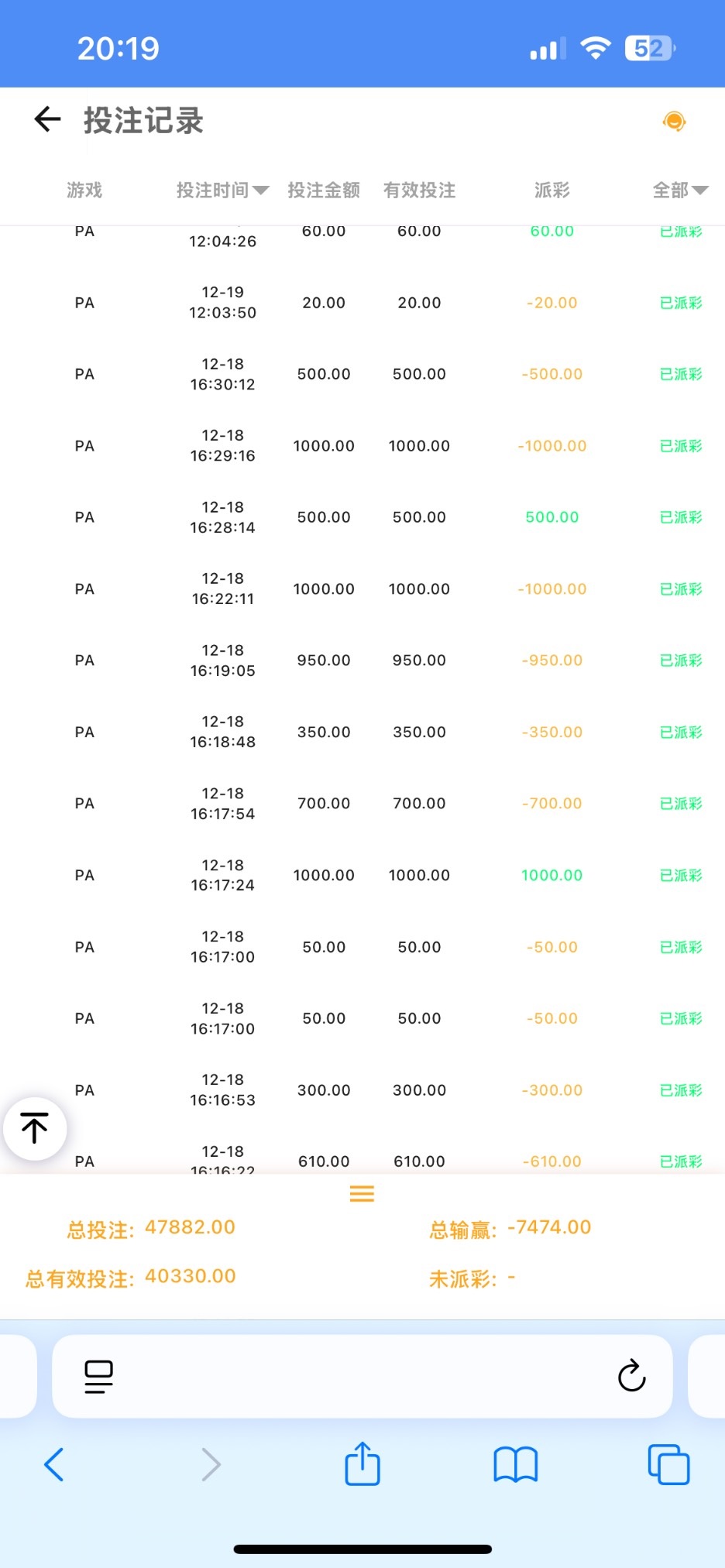Tap the back arrow beside 投注记录
Viewport: 725px width, 1568px height.
[47, 119]
